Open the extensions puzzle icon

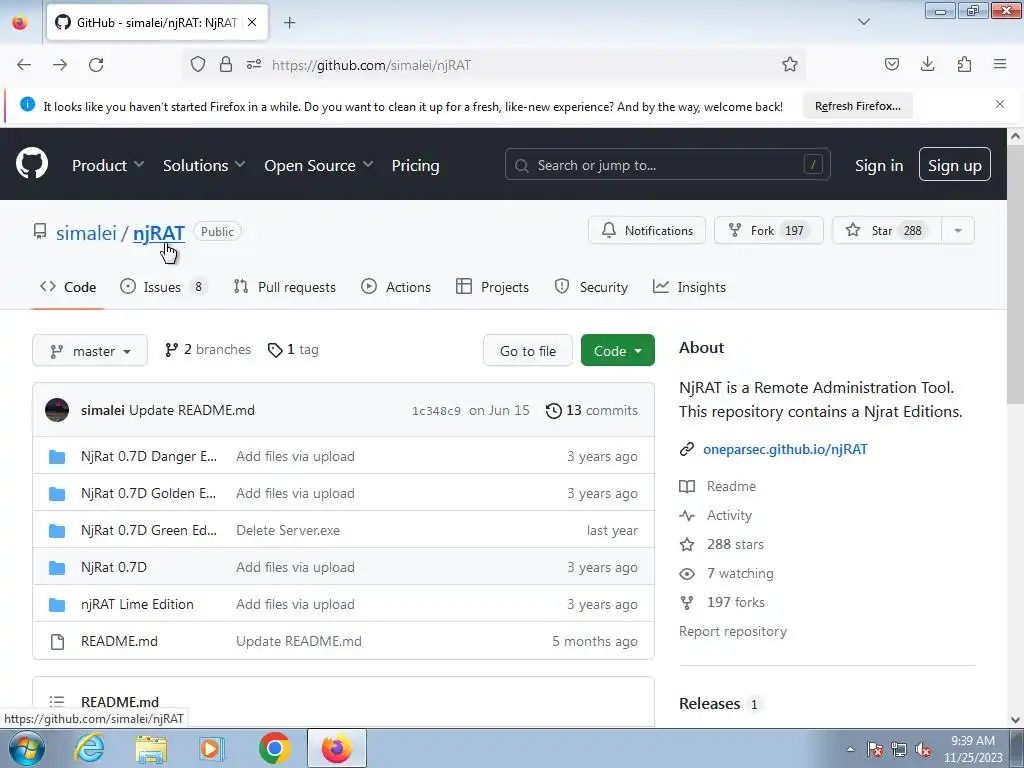point(964,64)
